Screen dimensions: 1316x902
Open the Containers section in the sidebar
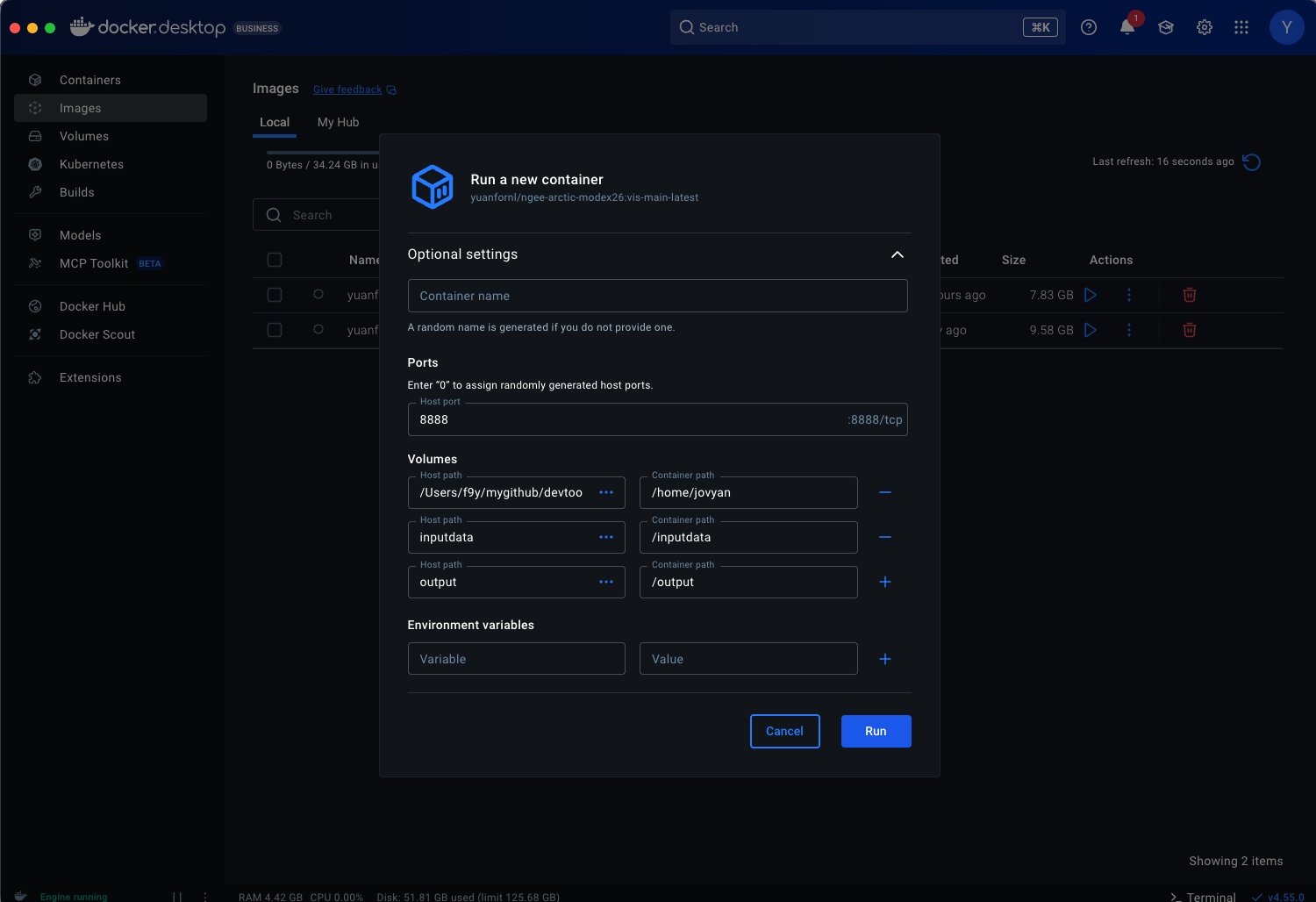(89, 80)
